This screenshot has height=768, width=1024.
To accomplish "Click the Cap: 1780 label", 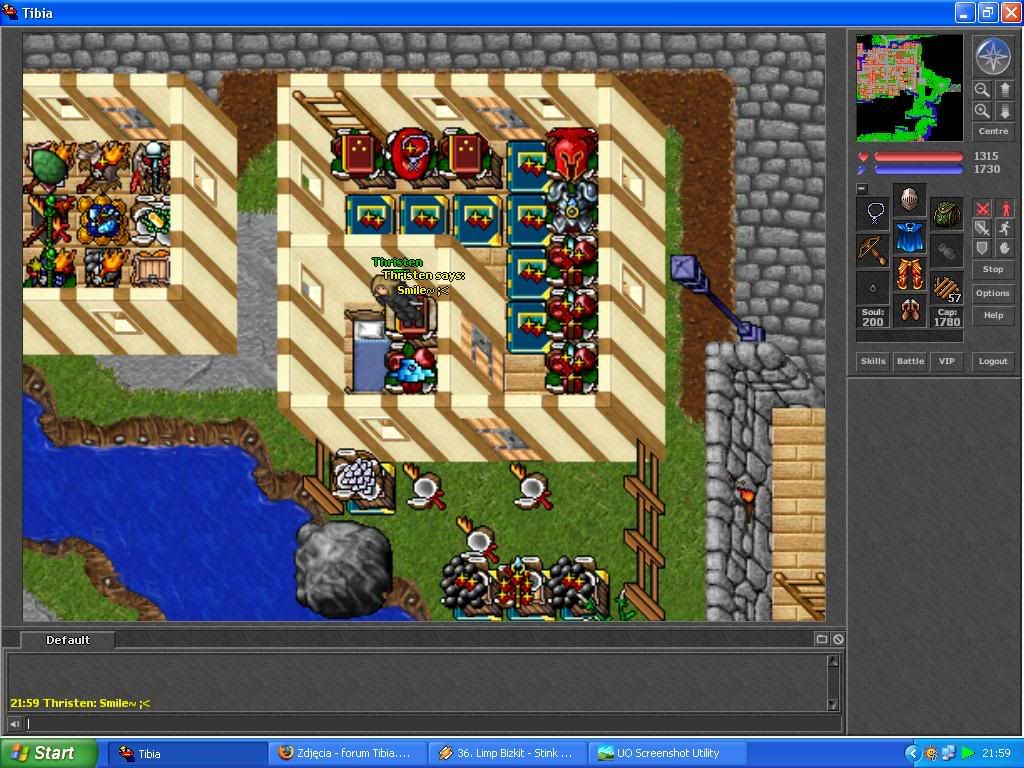I will tap(946, 317).
